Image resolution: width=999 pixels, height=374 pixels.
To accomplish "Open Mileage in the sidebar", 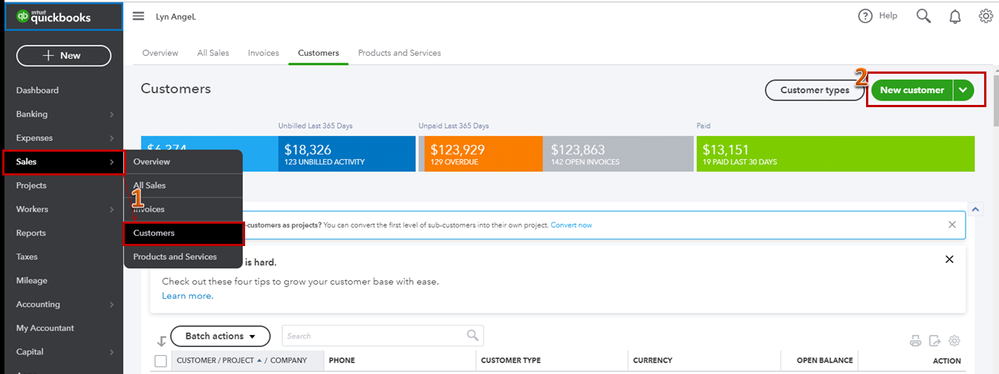I will click(32, 280).
